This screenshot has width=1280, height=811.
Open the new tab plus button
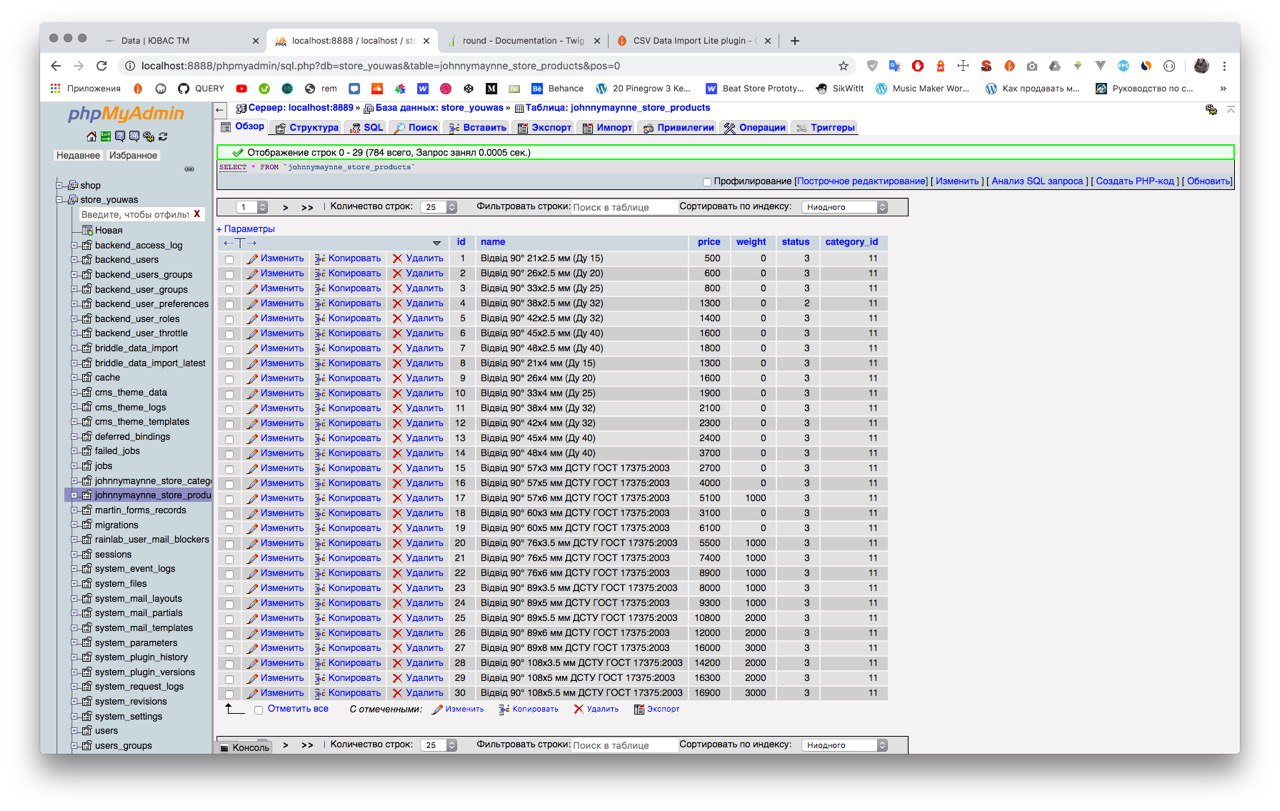795,41
